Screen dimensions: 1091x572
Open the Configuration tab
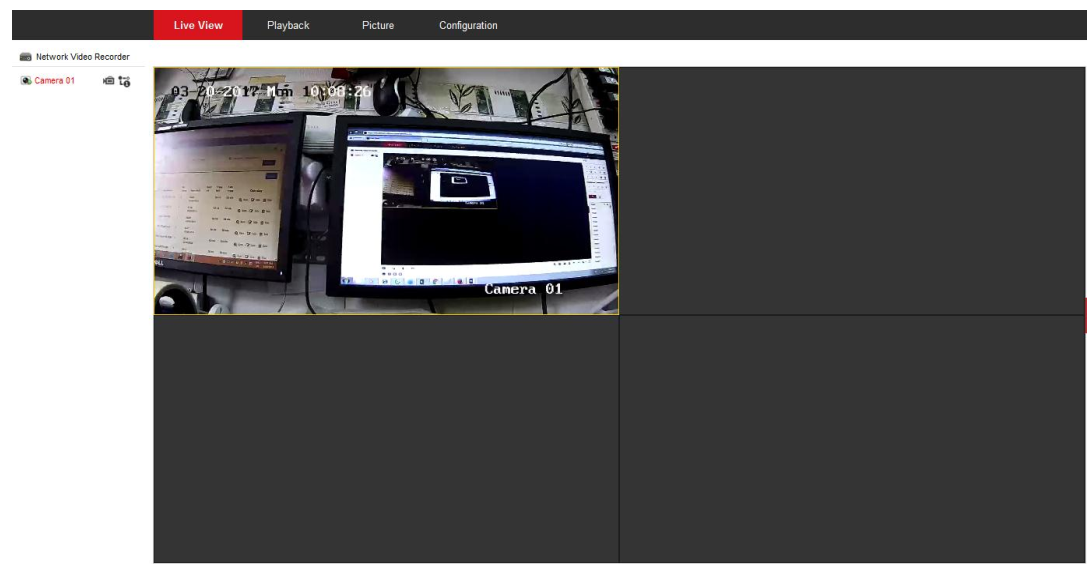(468, 25)
